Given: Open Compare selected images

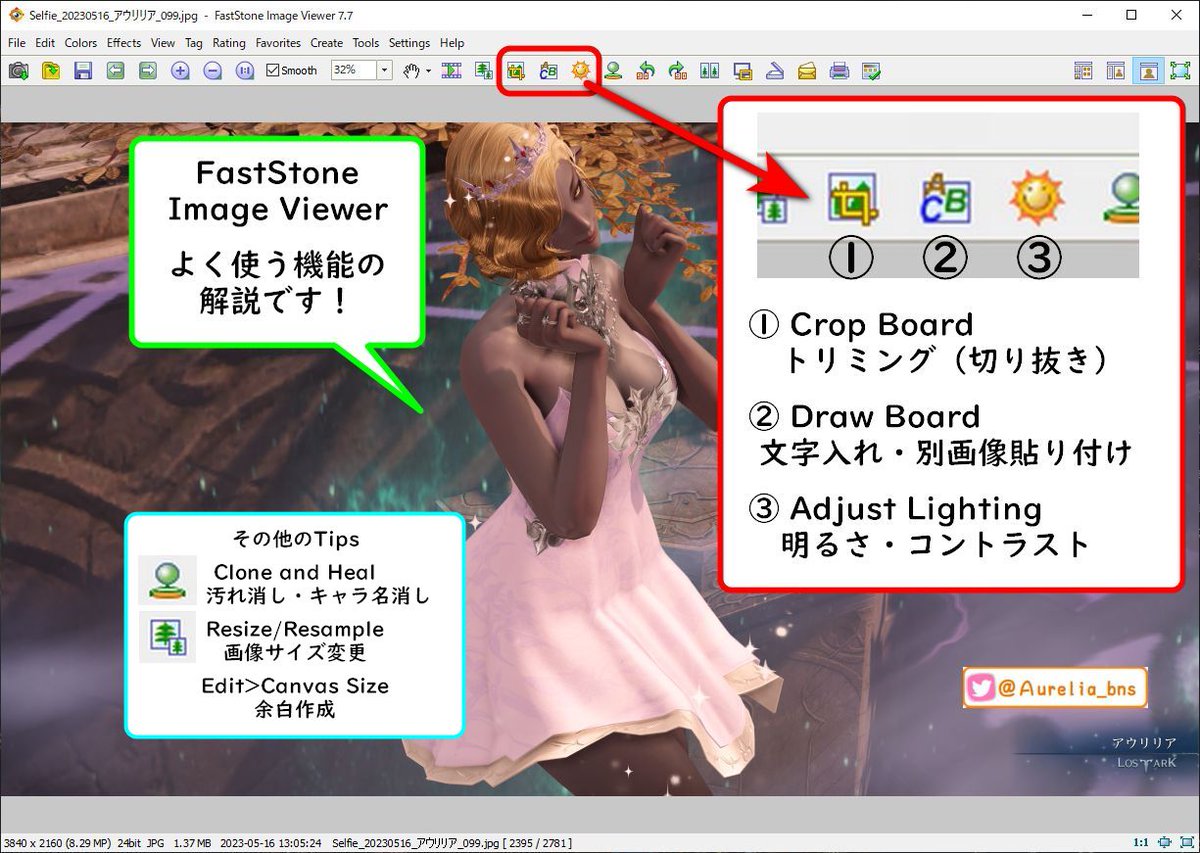Looking at the screenshot, I should tap(710, 70).
